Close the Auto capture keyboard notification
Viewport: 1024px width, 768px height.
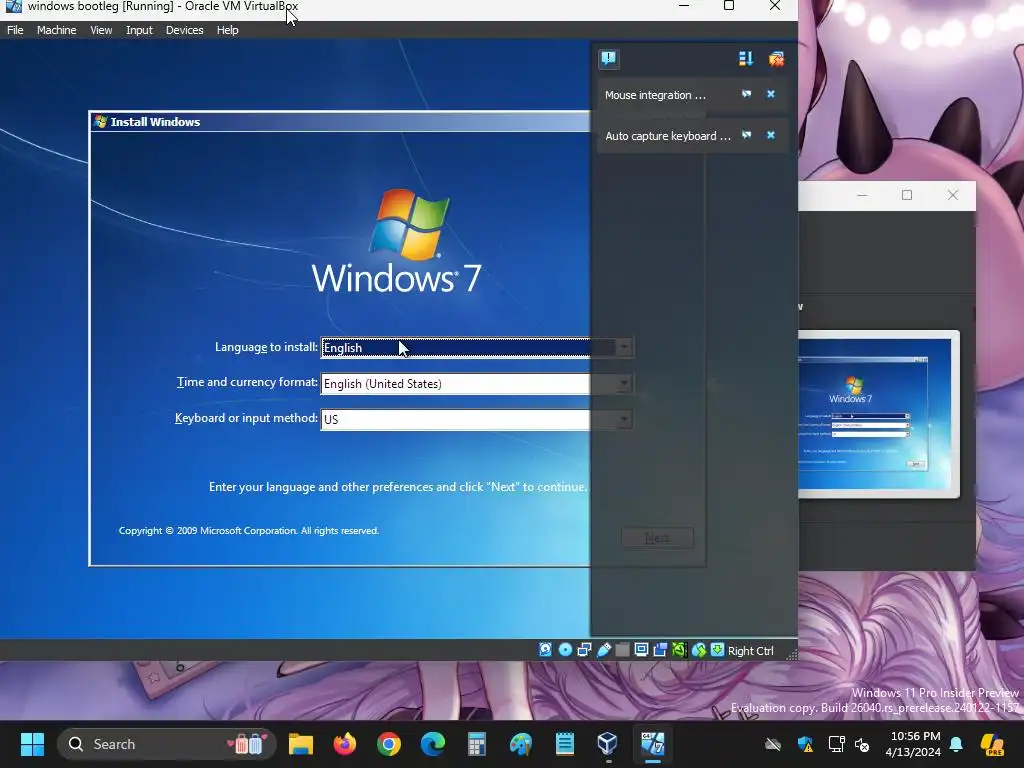tap(771, 135)
